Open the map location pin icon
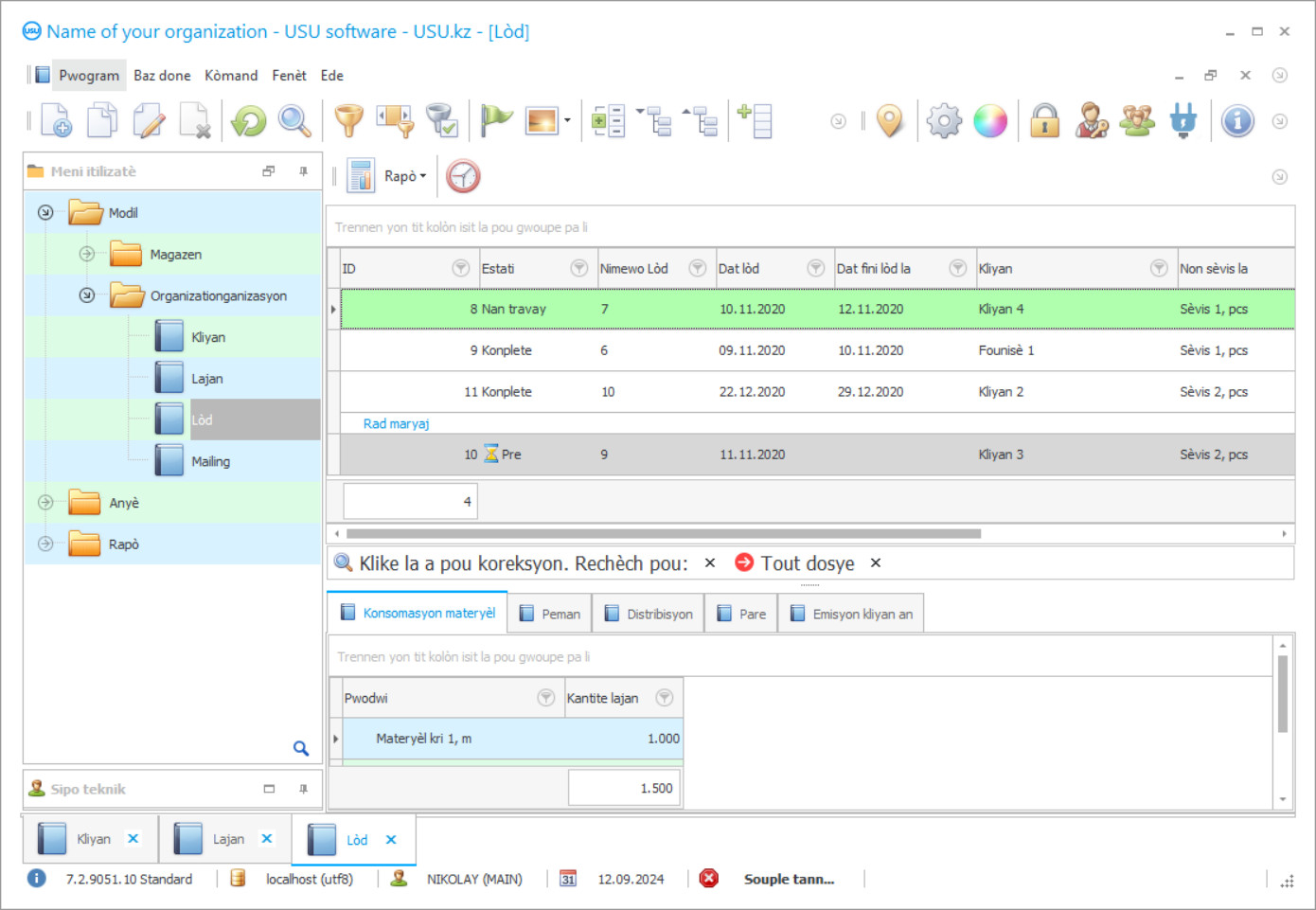The width and height of the screenshot is (1316, 910). [889, 121]
